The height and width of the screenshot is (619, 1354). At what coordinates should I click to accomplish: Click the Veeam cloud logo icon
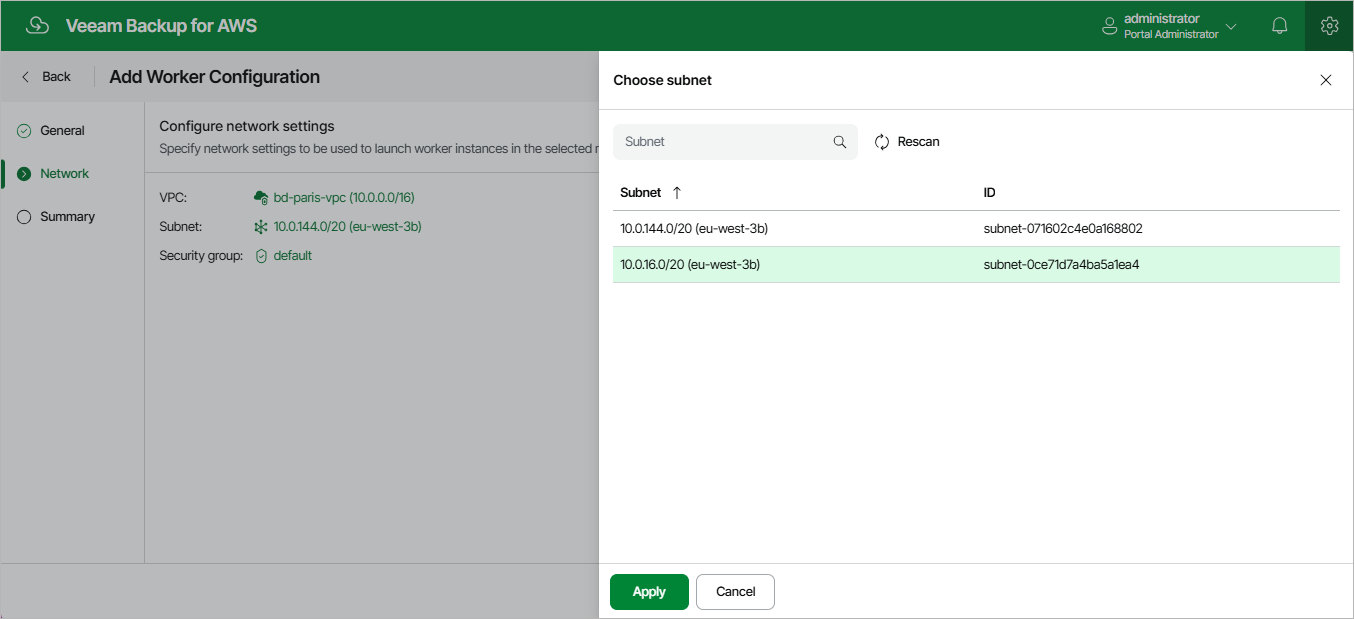[37, 26]
